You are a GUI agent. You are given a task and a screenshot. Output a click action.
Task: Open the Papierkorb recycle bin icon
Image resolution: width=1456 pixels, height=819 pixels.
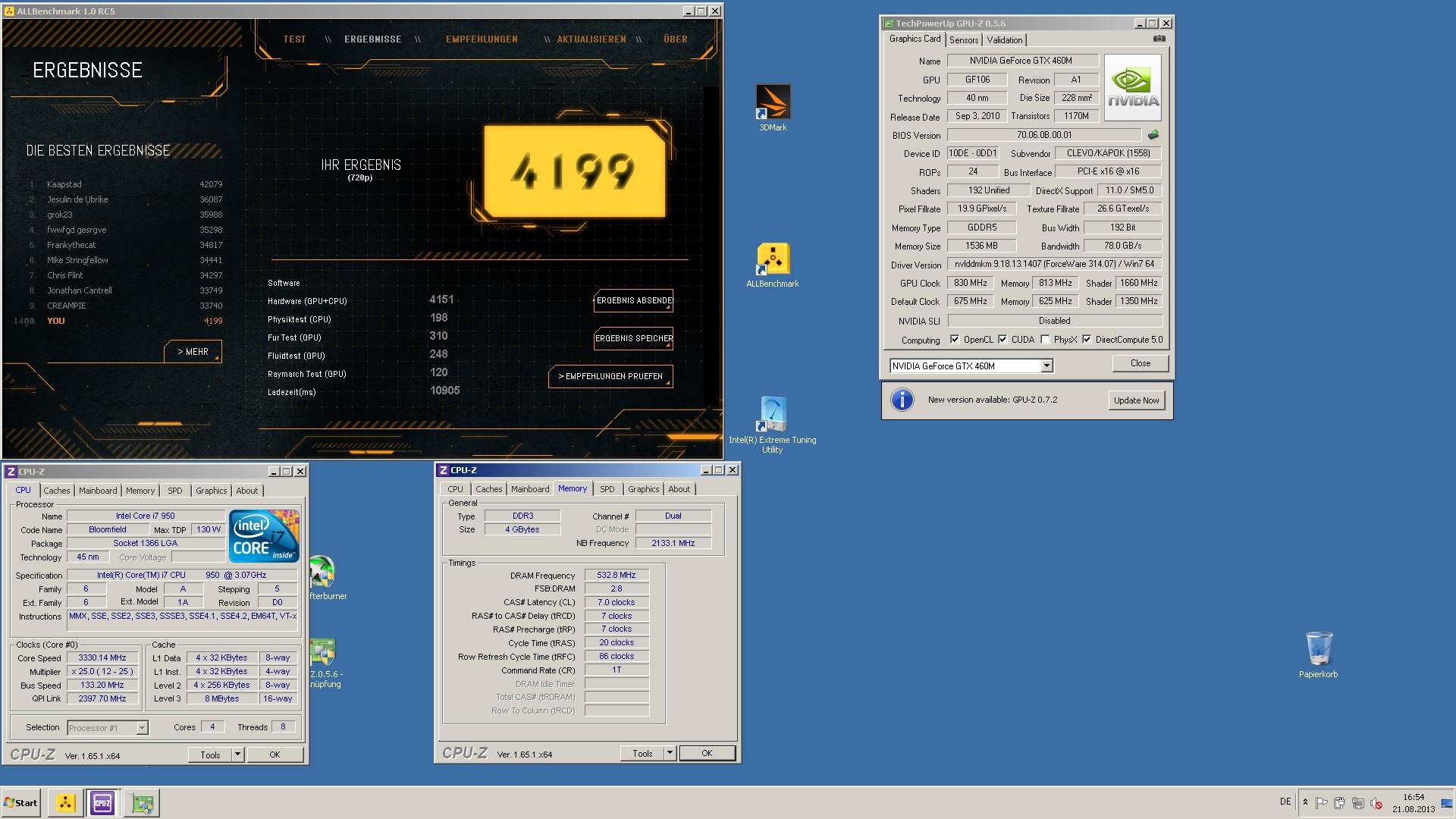click(1318, 654)
